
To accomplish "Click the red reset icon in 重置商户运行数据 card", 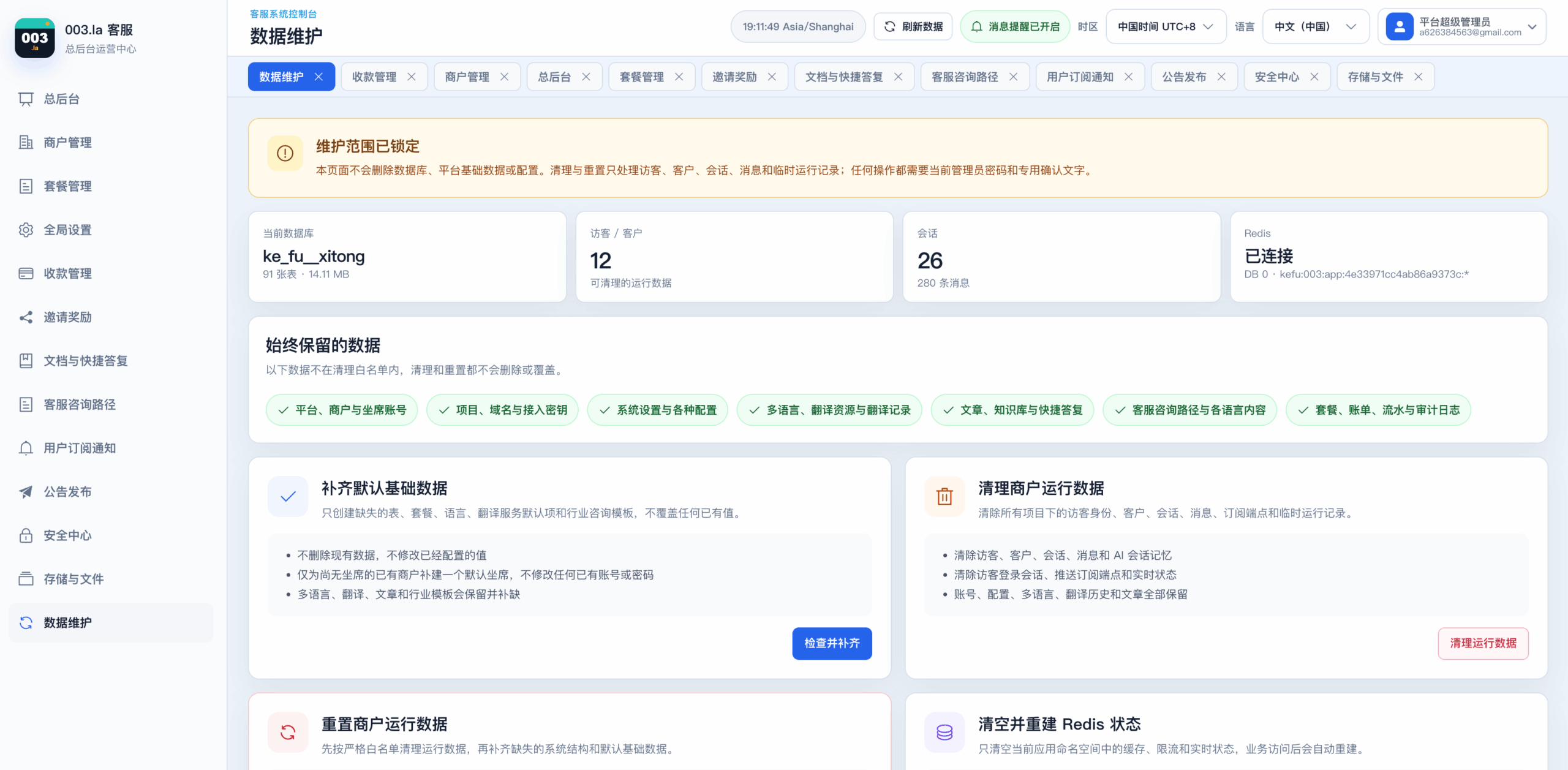I will [x=288, y=732].
